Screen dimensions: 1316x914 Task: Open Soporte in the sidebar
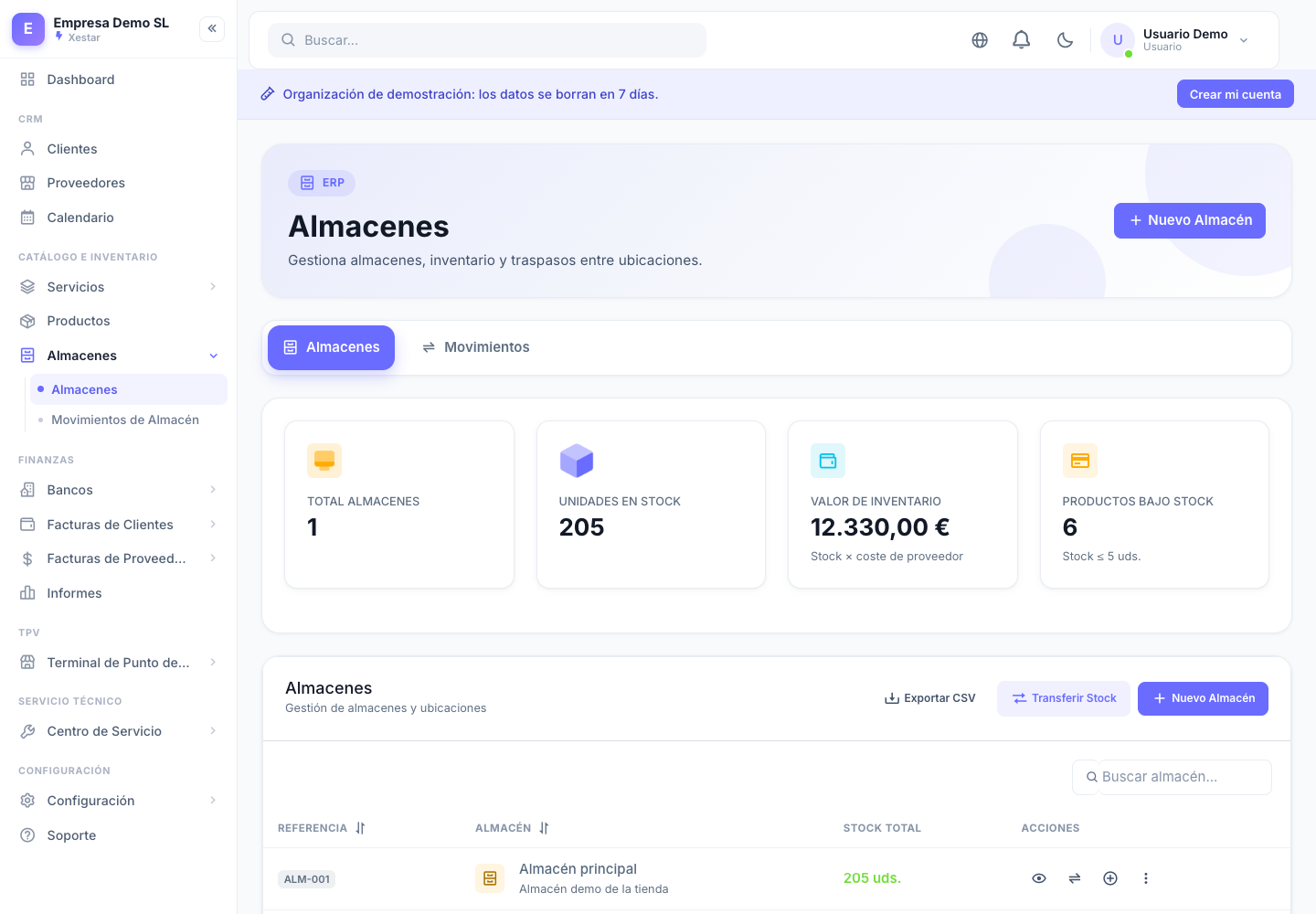[x=118, y=835]
